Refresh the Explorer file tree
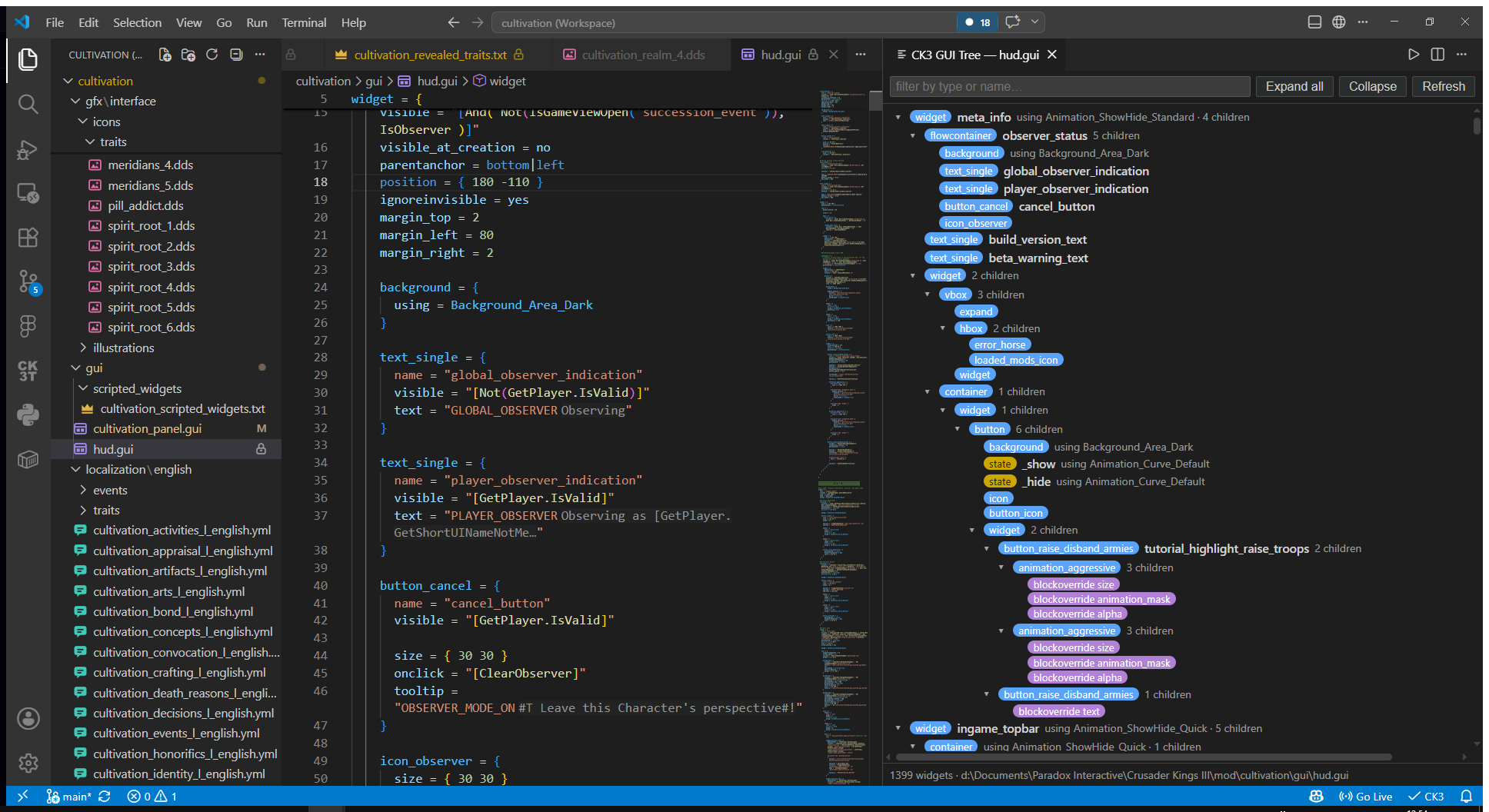 [x=212, y=55]
